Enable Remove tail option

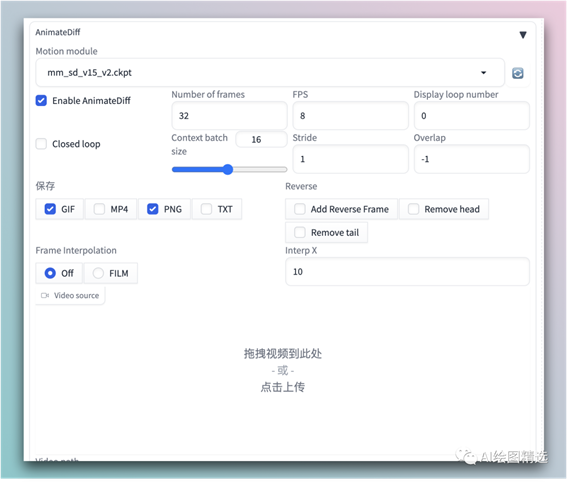[x=300, y=232]
